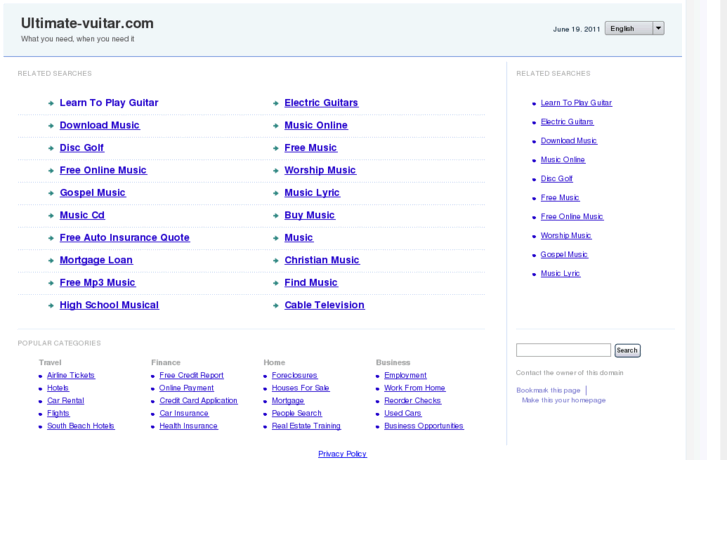Image resolution: width=727 pixels, height=545 pixels.
Task: Open 'Free Credit Report' finance link
Action: point(191,375)
